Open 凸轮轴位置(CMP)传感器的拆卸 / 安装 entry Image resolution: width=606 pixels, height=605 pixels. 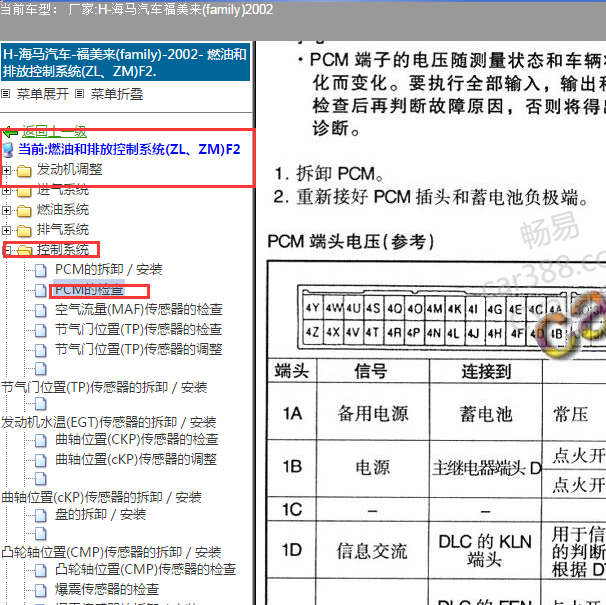[111, 552]
